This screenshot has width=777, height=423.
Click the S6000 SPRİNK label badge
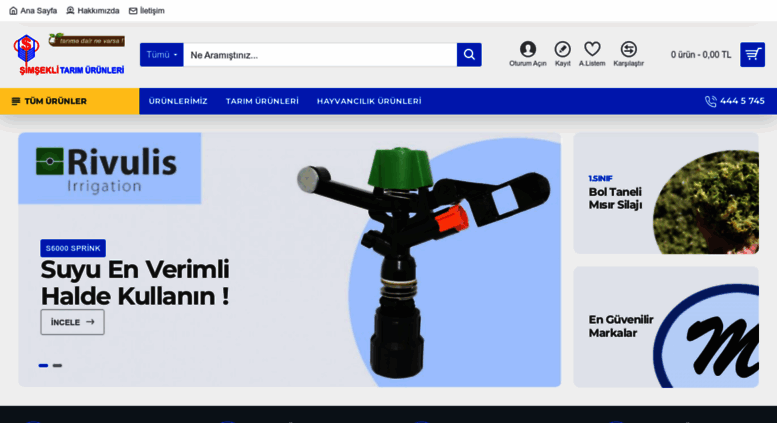pos(73,248)
